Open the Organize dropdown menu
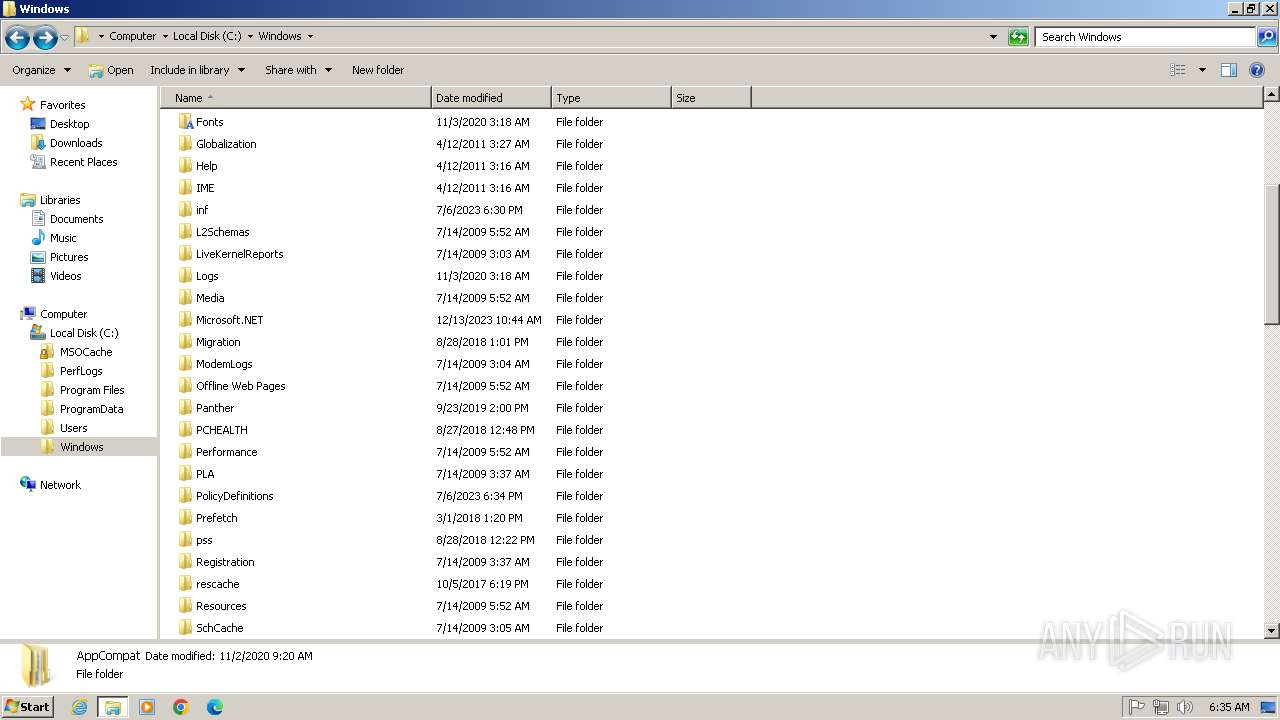The width and height of the screenshot is (1280, 720). tap(41, 70)
